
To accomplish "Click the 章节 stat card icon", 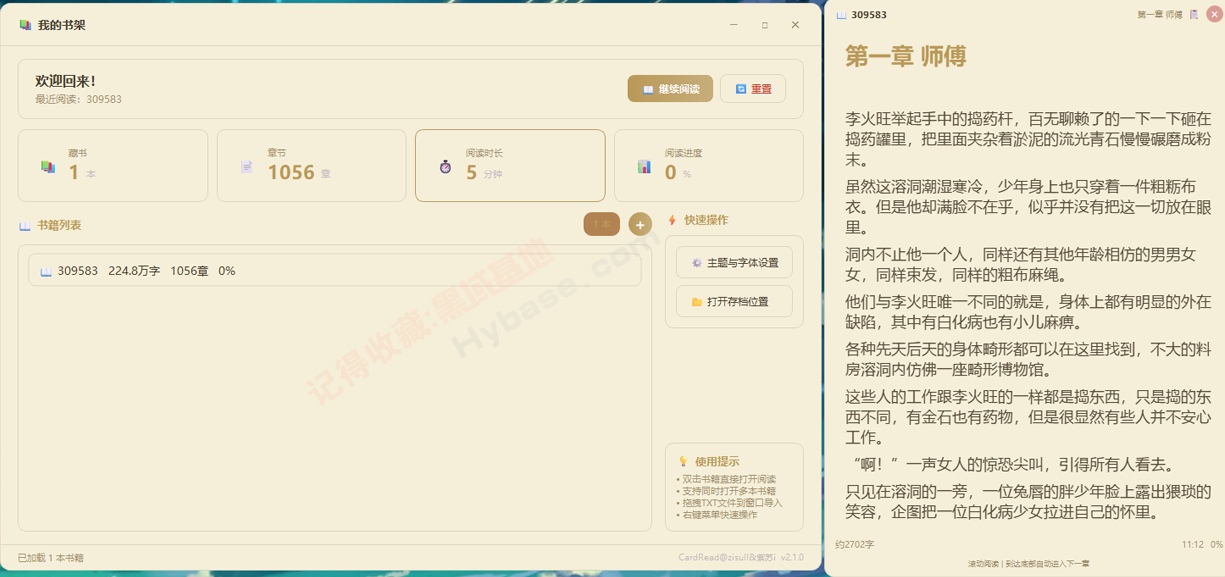I will (x=247, y=167).
